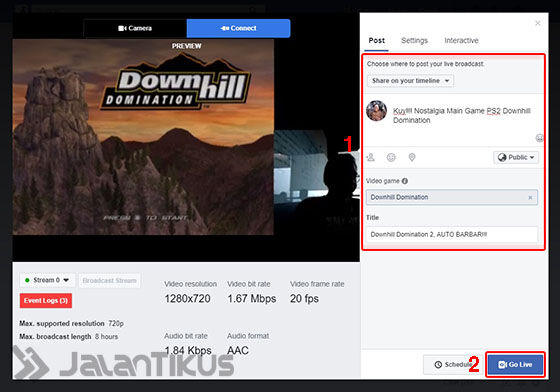This screenshot has height=392, width=560.
Task: Click the feeling/activity smiley icon
Action: click(391, 157)
